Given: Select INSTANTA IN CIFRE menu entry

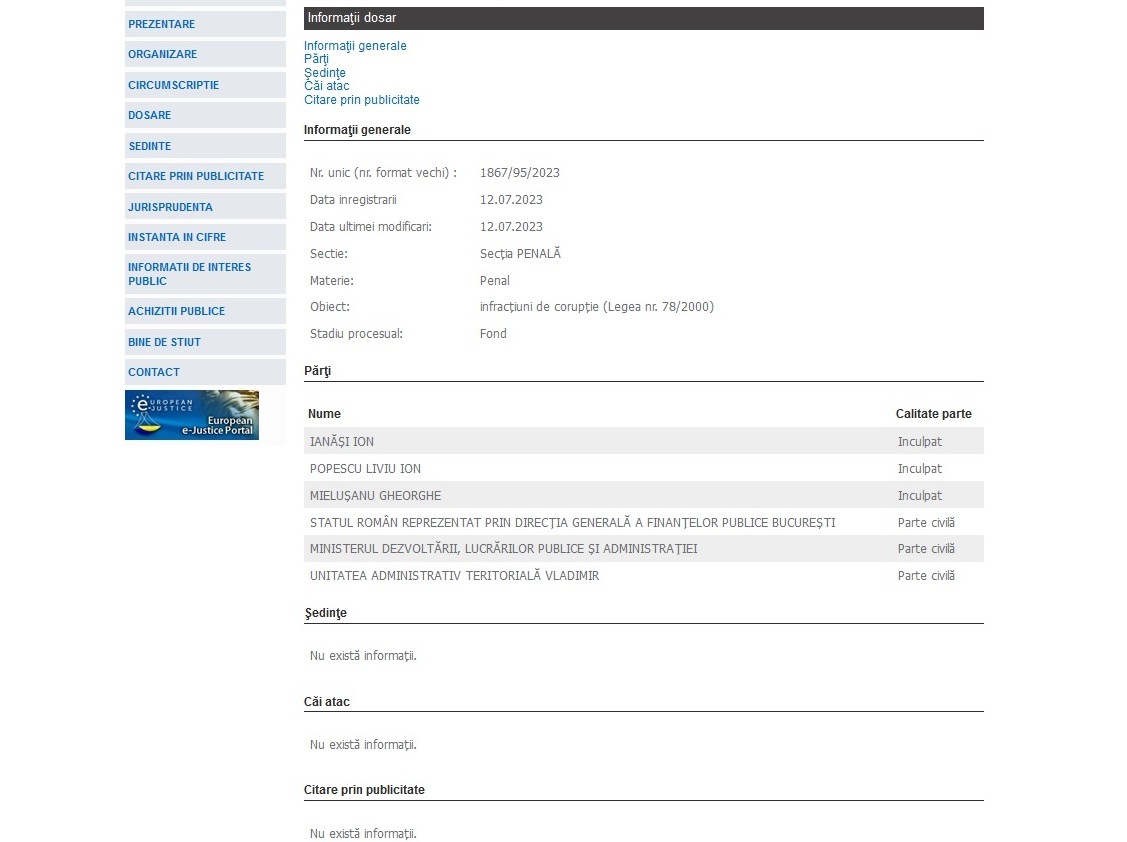Looking at the screenshot, I should (x=177, y=237).
